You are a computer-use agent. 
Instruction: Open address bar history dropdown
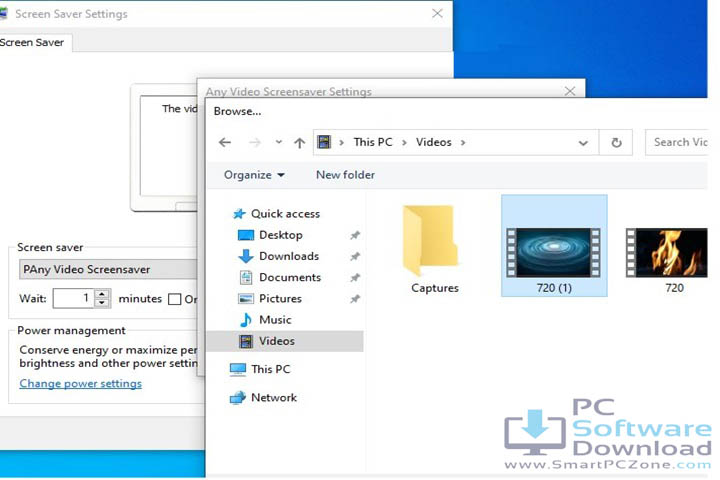click(583, 143)
